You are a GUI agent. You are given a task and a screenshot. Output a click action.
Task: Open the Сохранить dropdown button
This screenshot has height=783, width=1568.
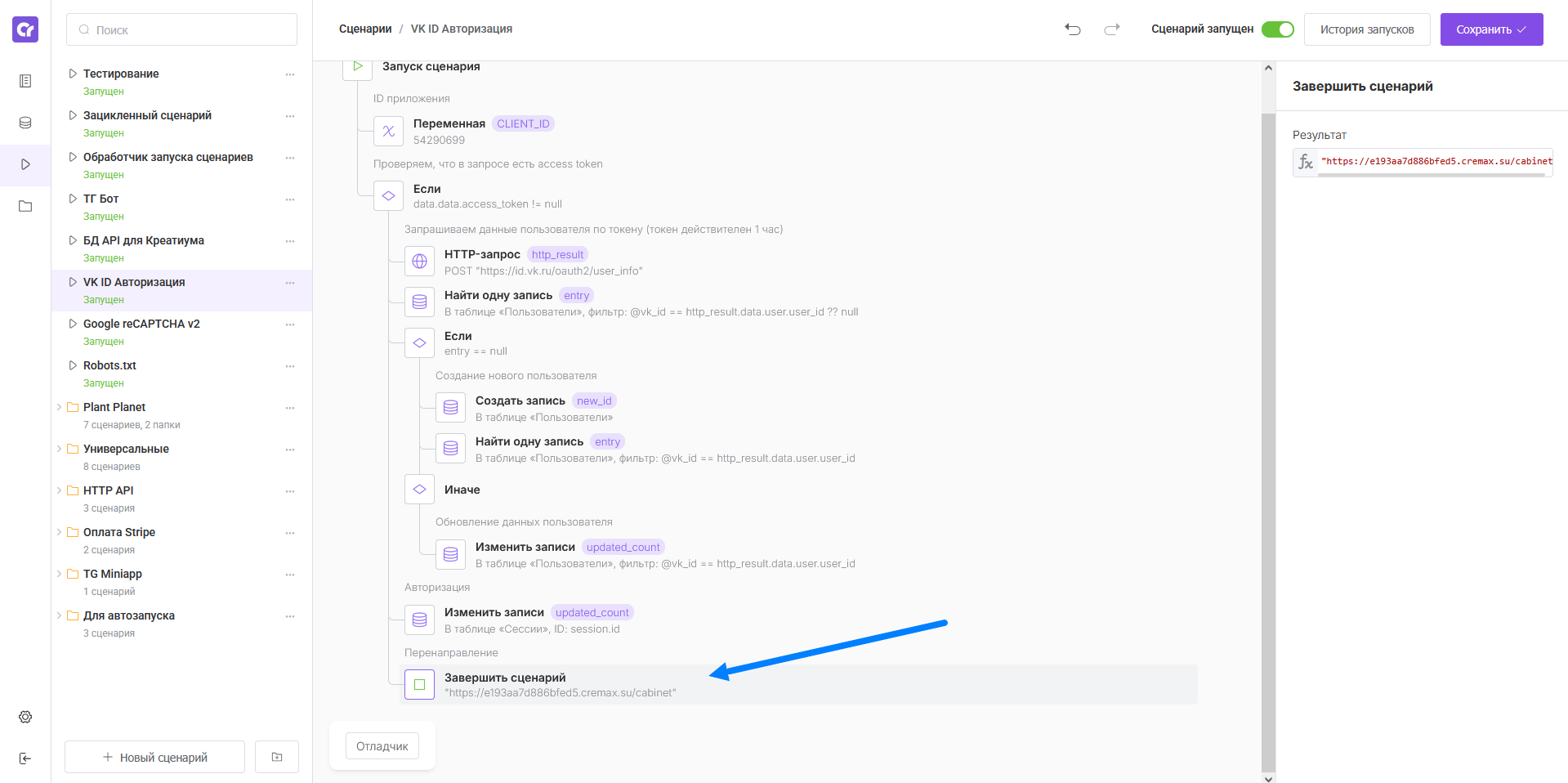click(1491, 29)
